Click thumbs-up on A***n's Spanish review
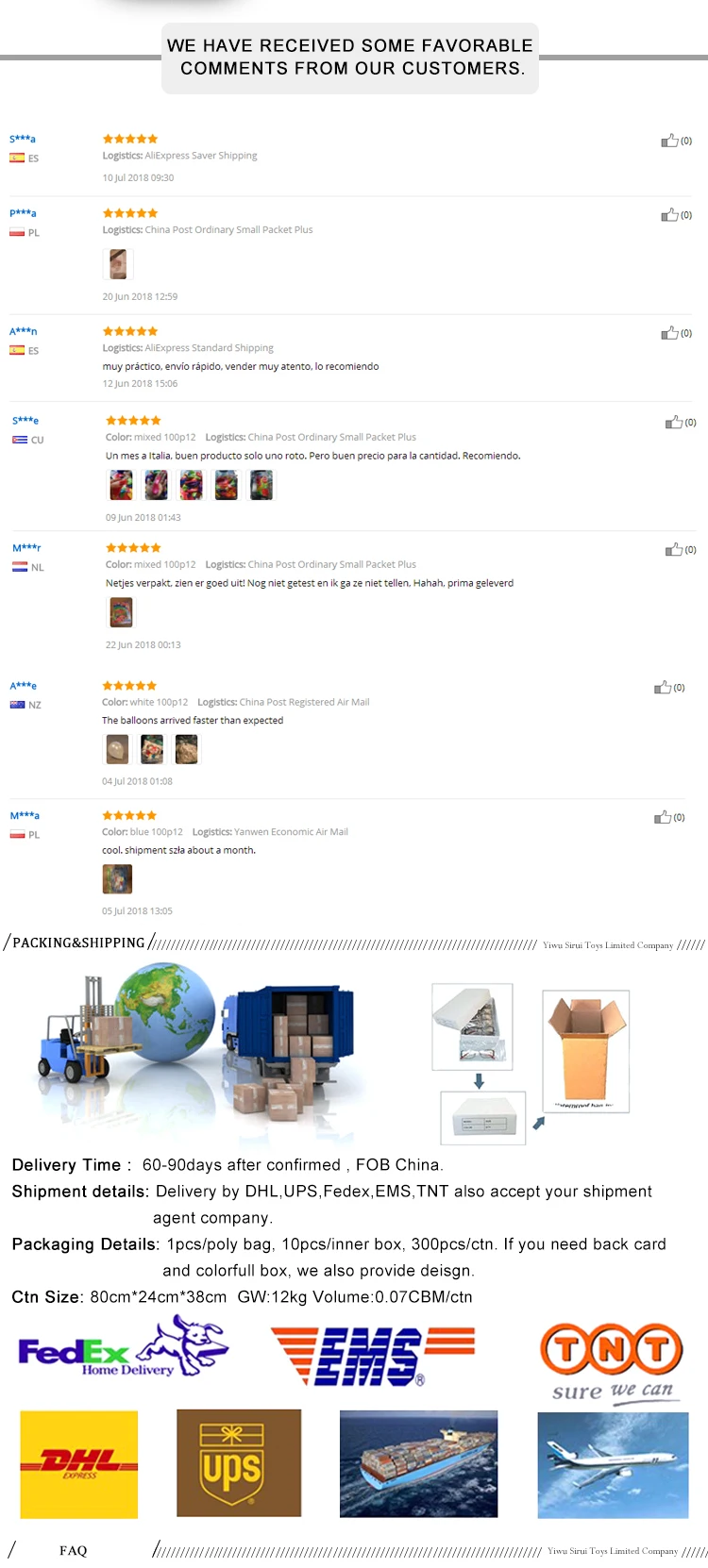 tap(669, 333)
